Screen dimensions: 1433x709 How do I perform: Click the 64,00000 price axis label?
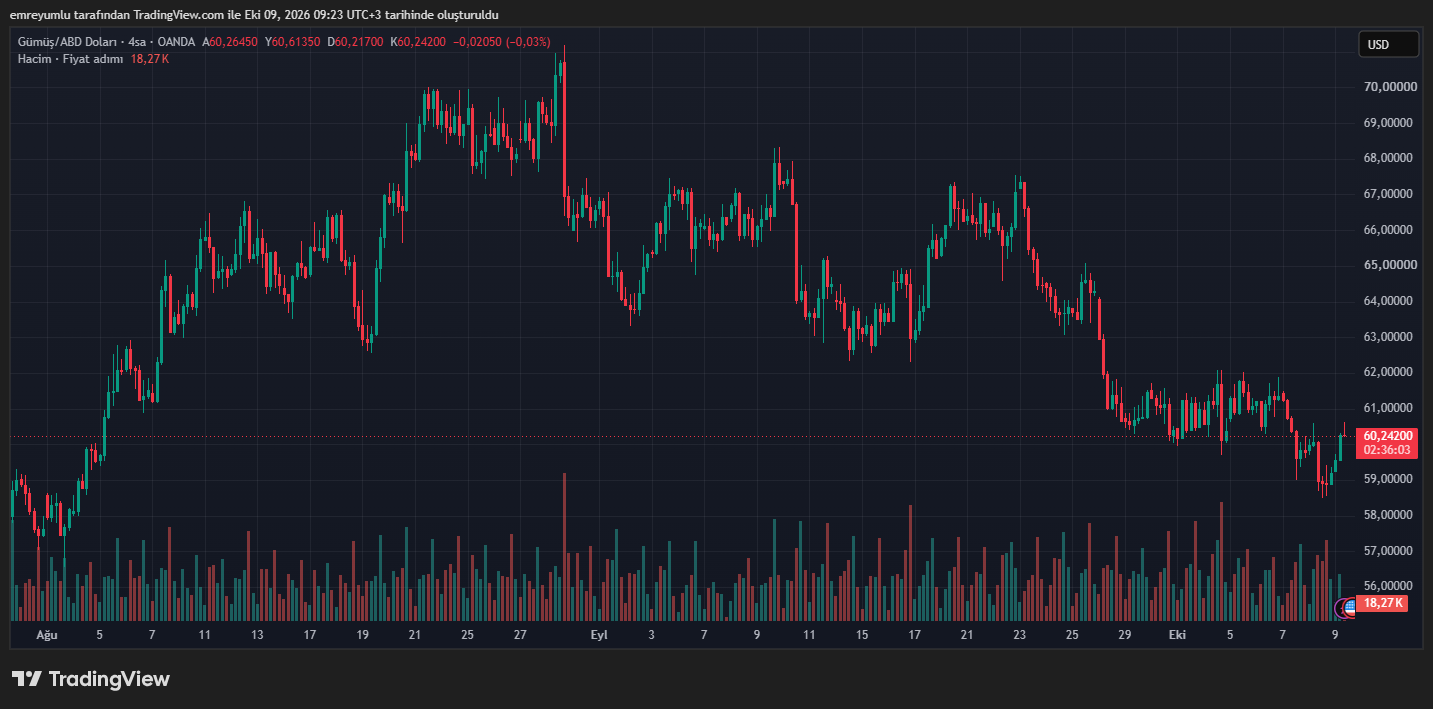click(1391, 301)
